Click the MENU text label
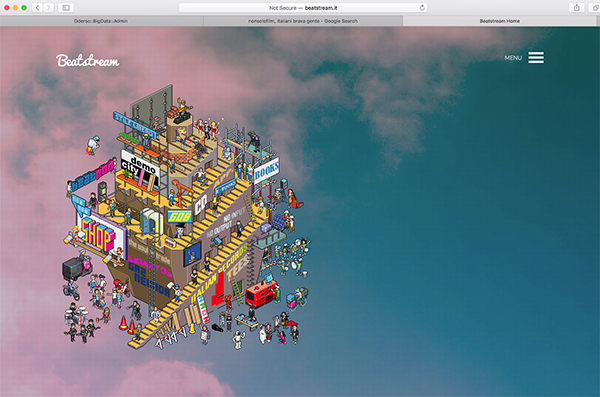This screenshot has height=397, width=600. [x=513, y=58]
